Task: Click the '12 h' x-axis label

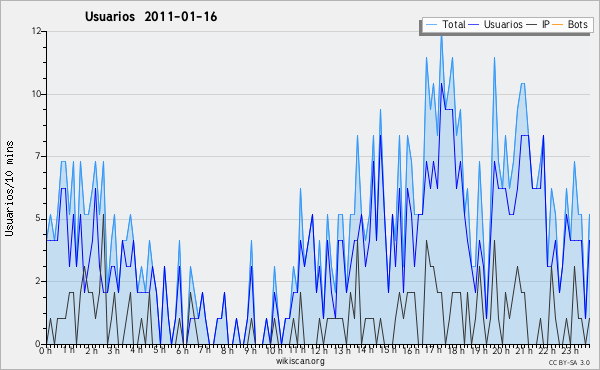Action: 319,350
